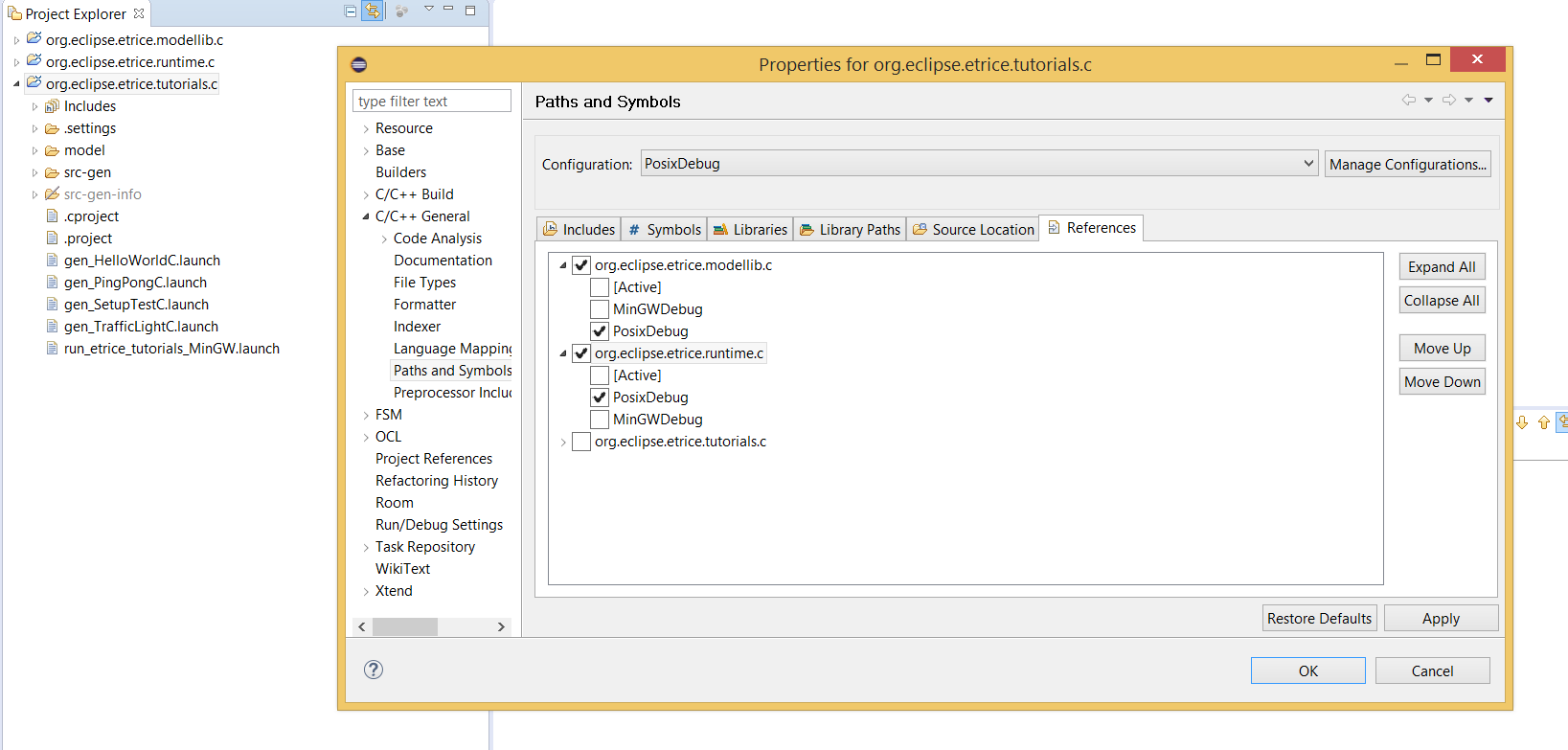Uncheck org.eclipse.etrice.runtime.c reference checkbox

(x=581, y=353)
